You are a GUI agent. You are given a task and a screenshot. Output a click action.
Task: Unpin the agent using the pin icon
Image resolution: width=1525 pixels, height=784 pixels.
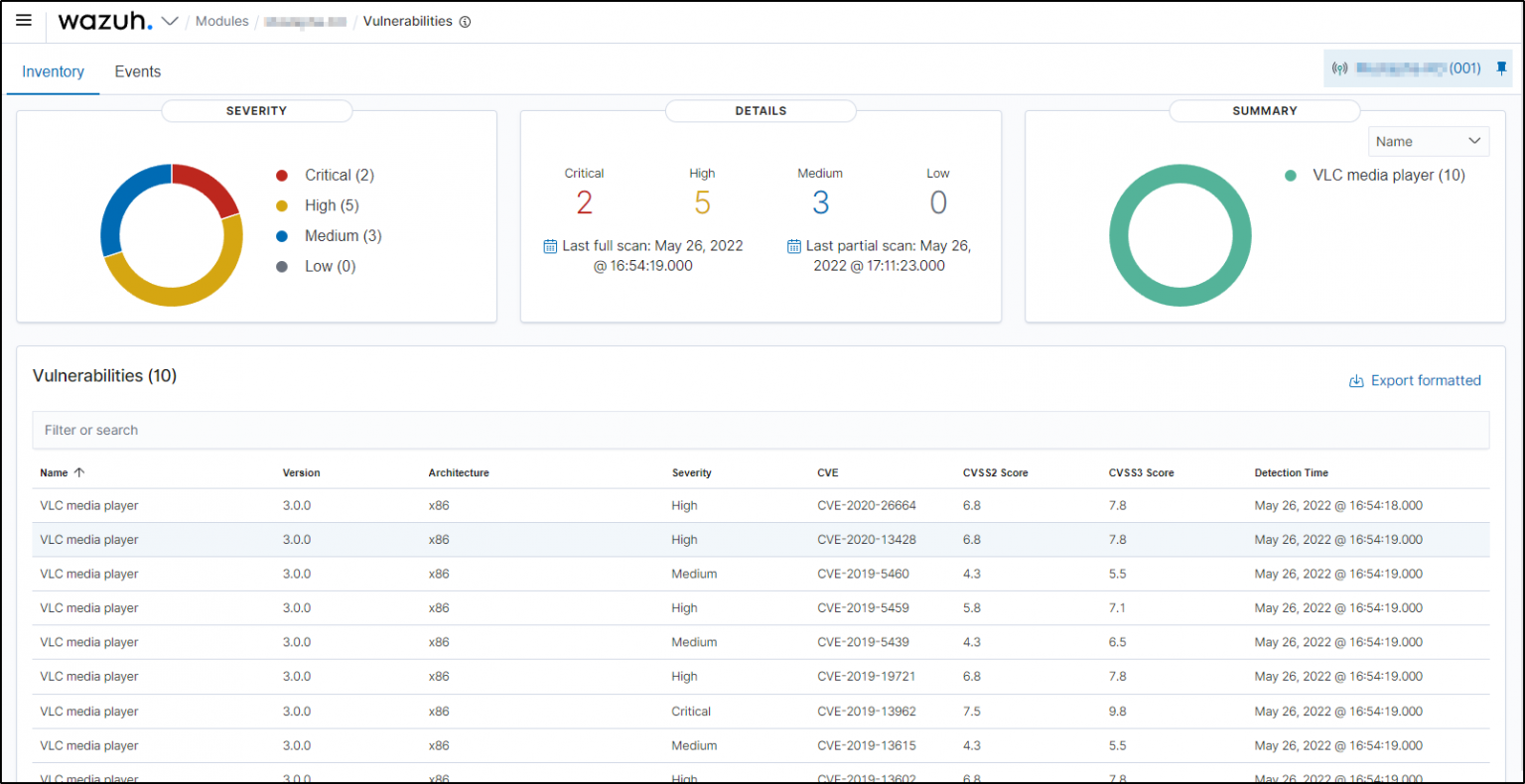click(1502, 68)
